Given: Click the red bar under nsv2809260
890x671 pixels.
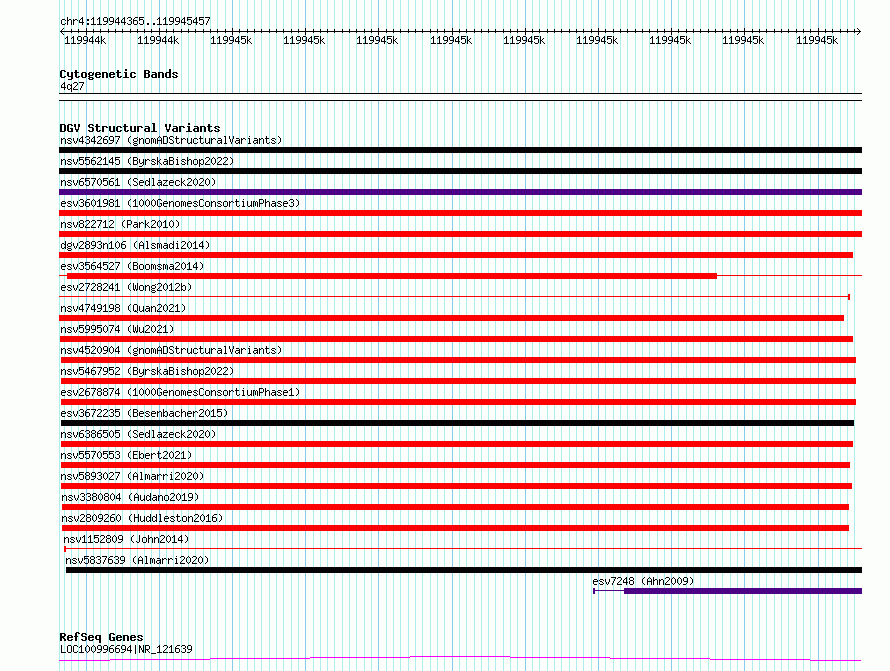Looking at the screenshot, I should point(455,529).
